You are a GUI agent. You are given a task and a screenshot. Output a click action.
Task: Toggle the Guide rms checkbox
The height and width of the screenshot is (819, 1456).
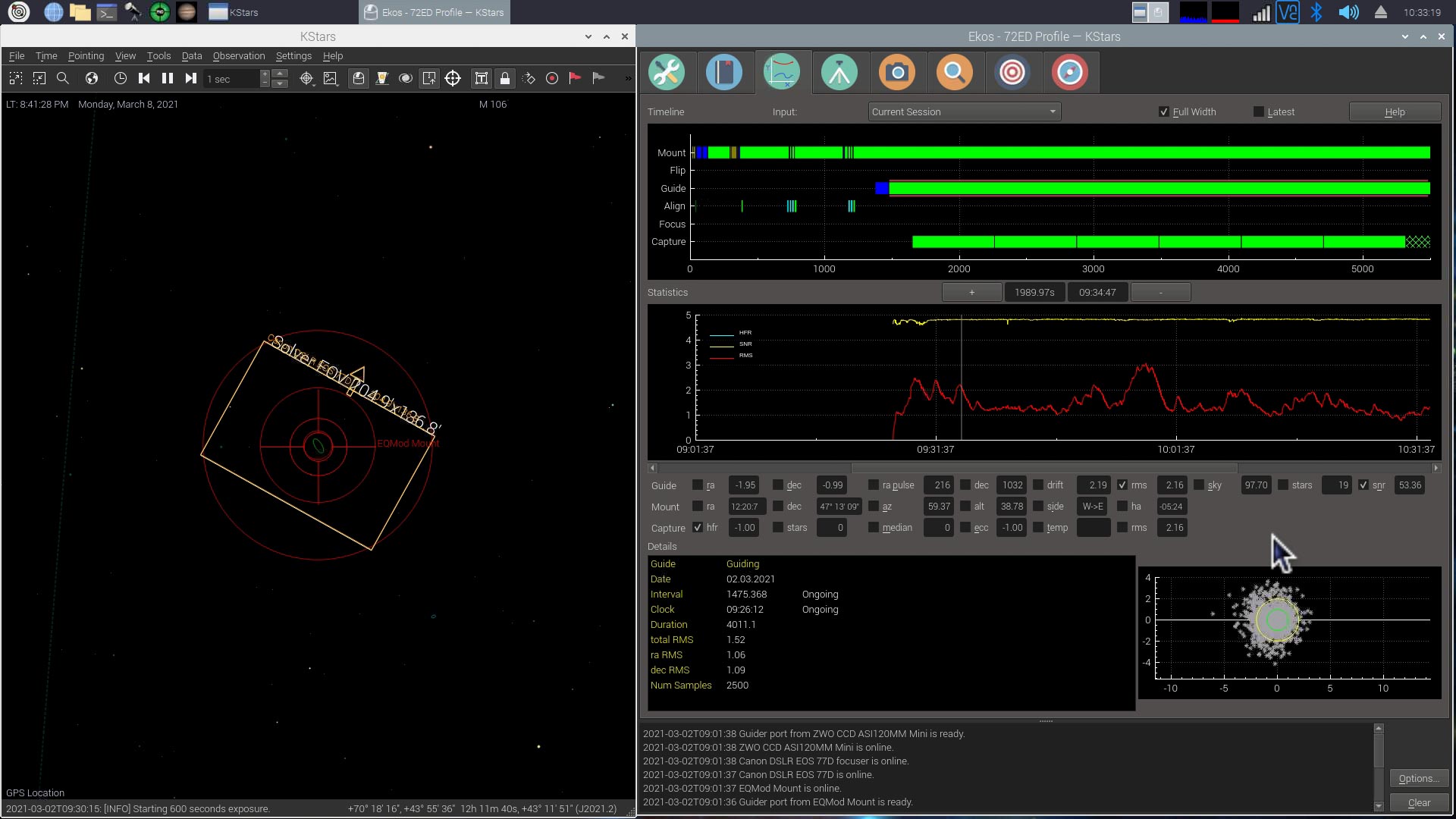coord(1122,485)
